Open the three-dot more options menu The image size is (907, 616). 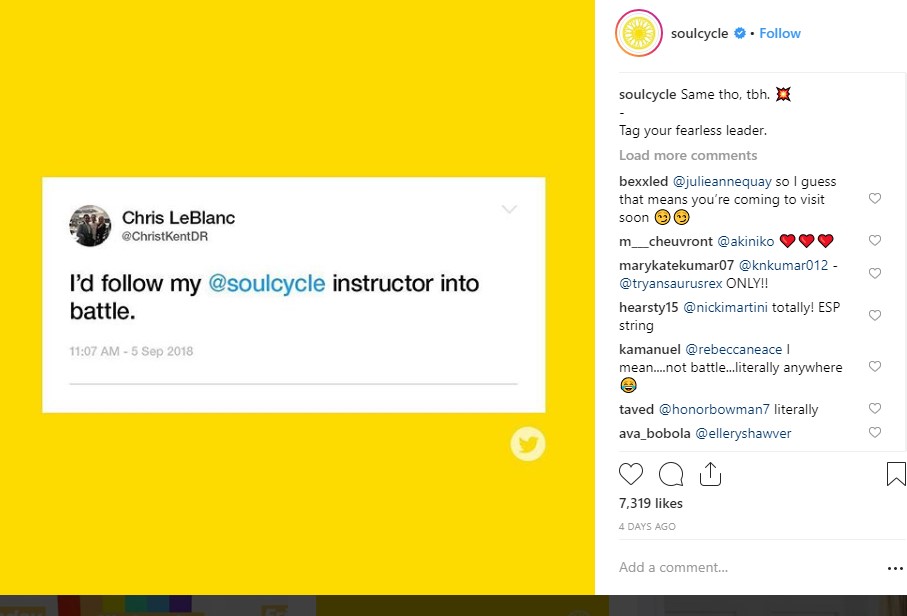coord(895,568)
